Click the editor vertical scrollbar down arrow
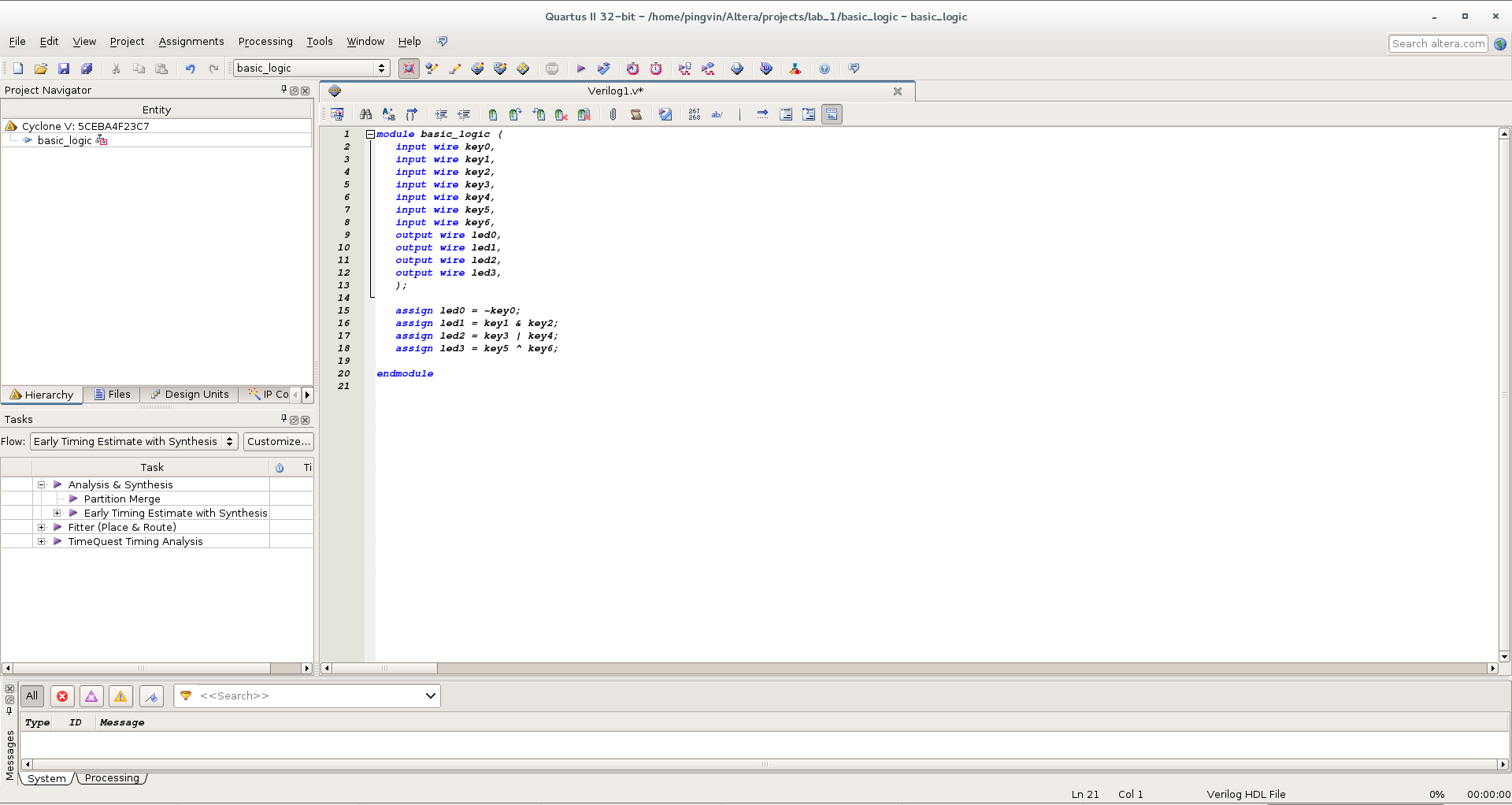This screenshot has height=805, width=1512. coord(1504,656)
